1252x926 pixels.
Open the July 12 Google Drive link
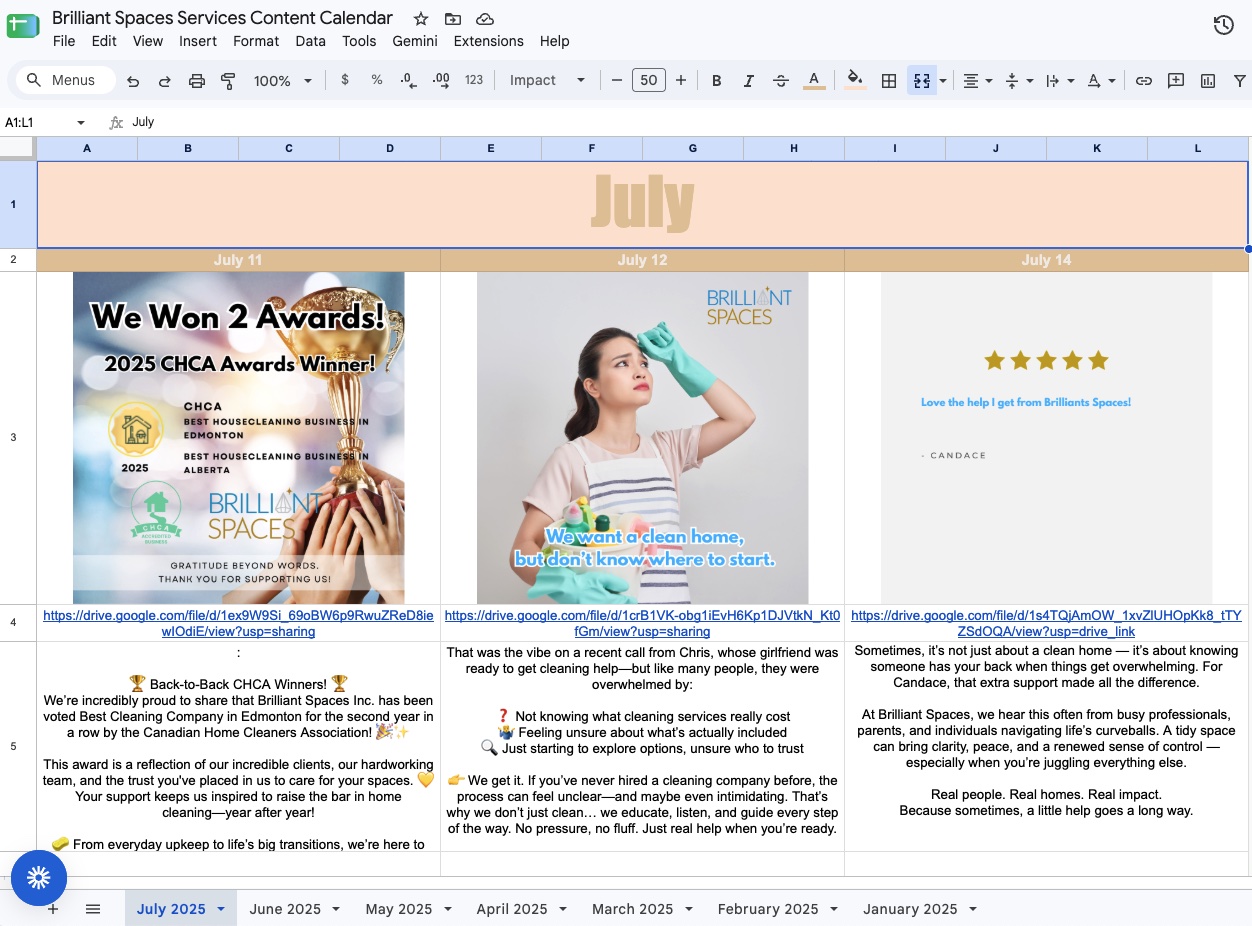(642, 623)
